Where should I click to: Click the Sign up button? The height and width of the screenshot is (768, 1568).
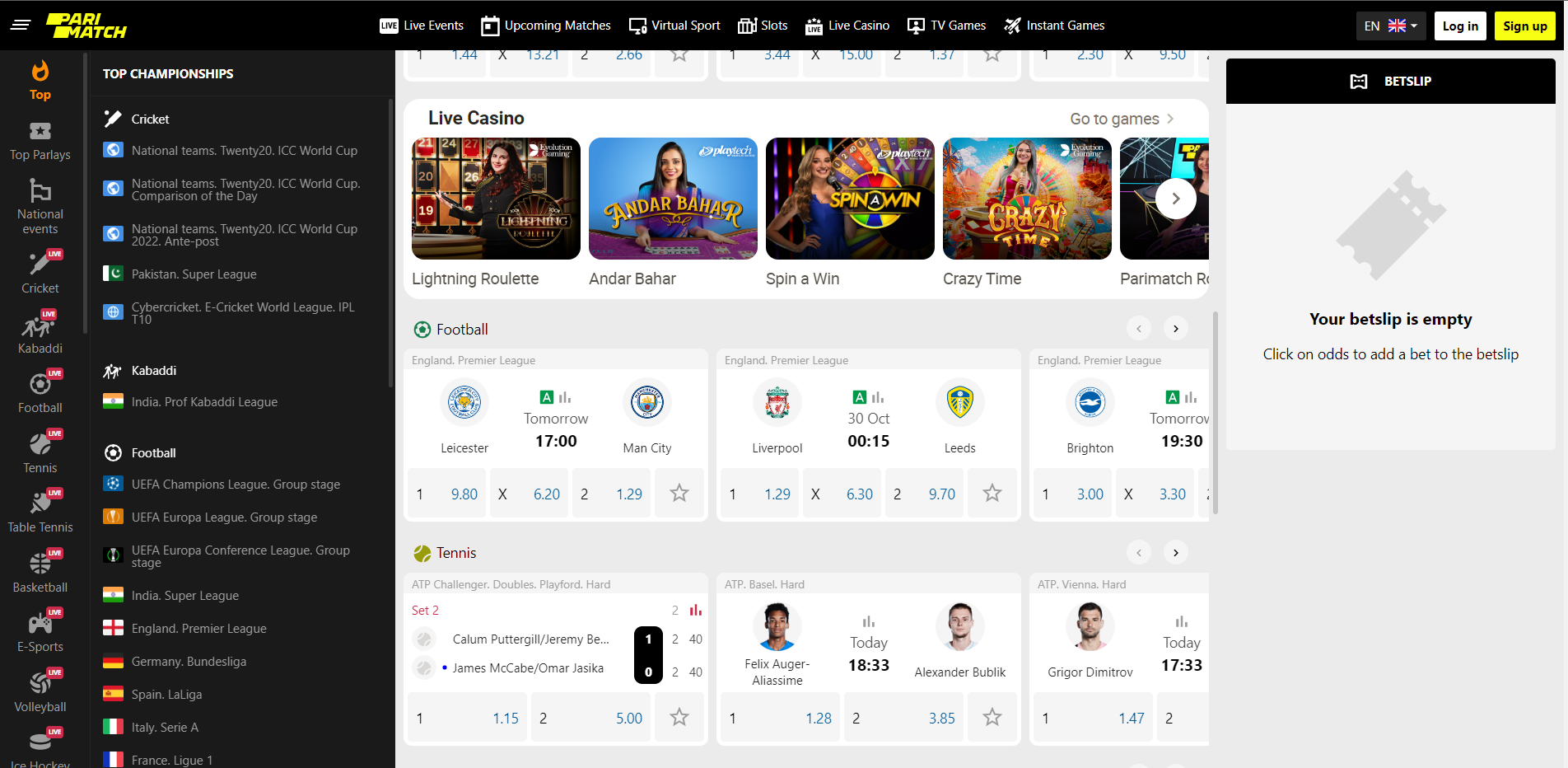(1524, 26)
